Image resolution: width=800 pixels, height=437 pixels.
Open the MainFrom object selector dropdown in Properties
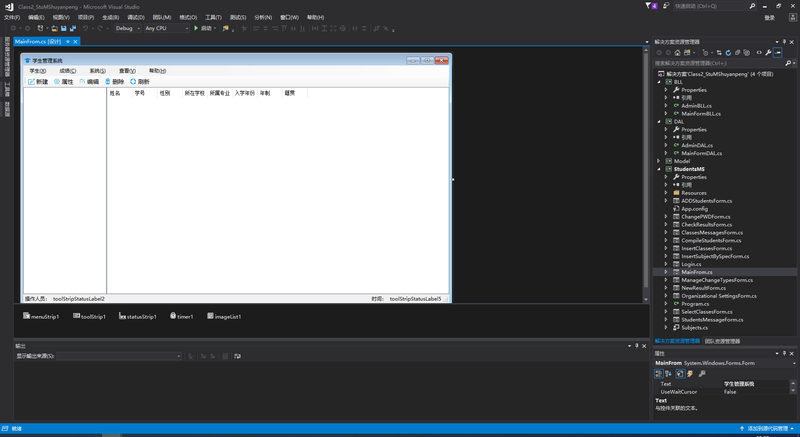[794, 363]
